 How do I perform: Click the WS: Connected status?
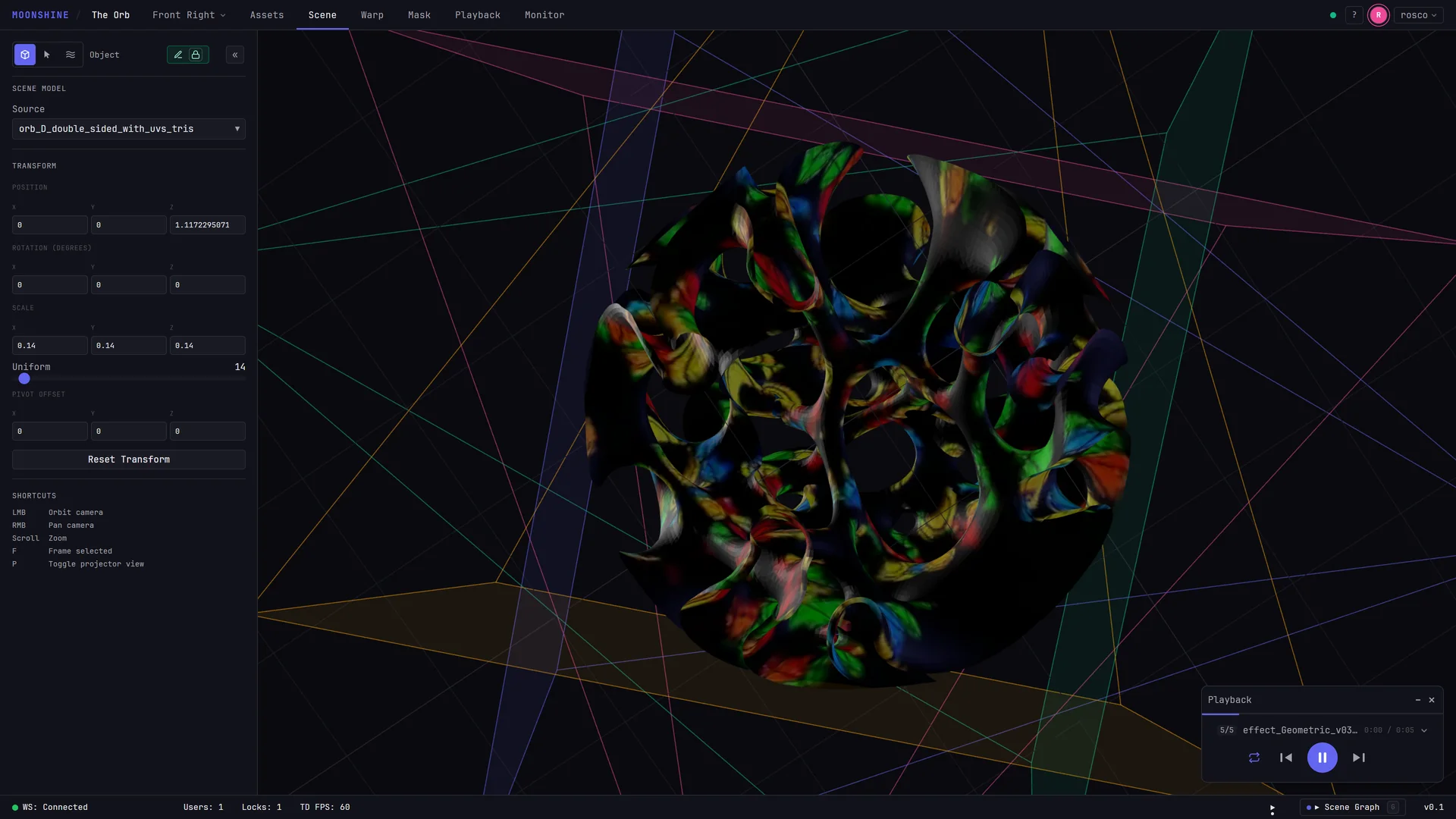pyautogui.click(x=50, y=808)
